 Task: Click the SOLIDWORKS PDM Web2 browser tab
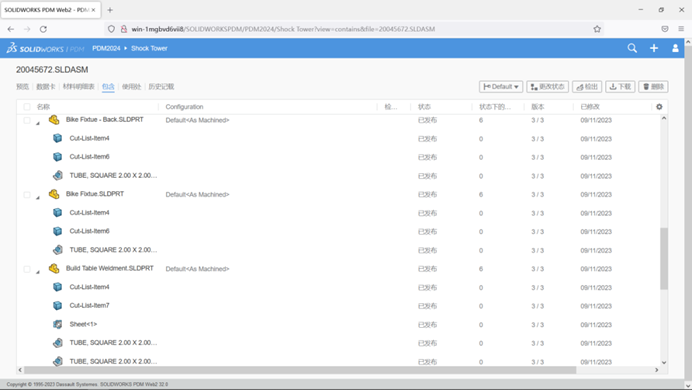[x=50, y=10]
